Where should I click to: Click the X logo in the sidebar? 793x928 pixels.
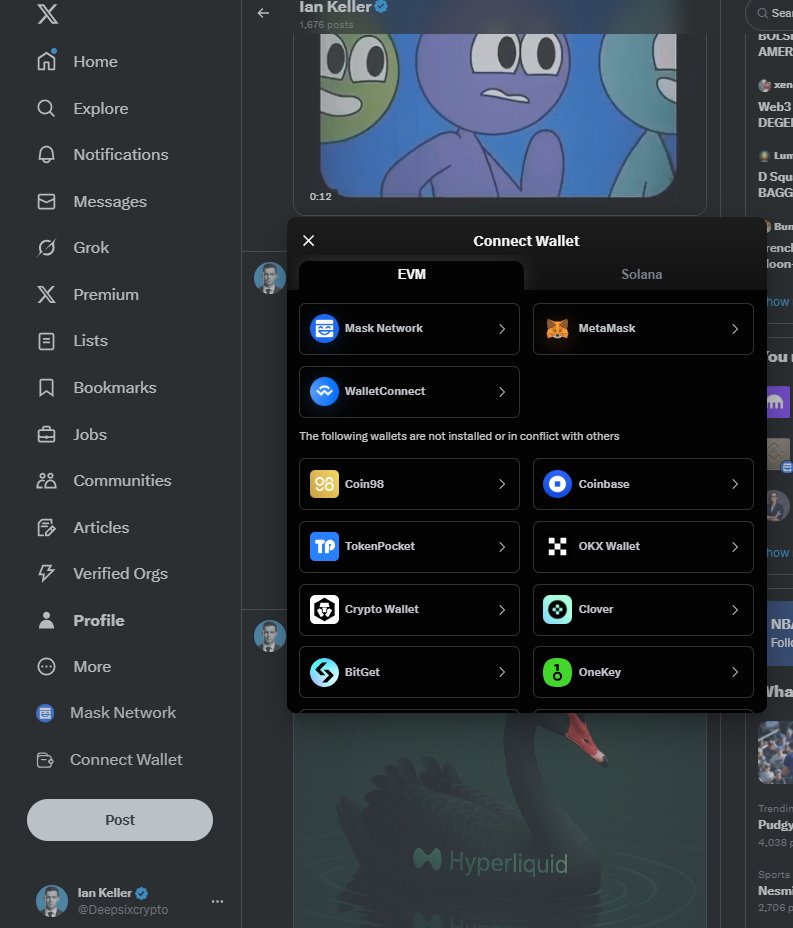coord(47,13)
